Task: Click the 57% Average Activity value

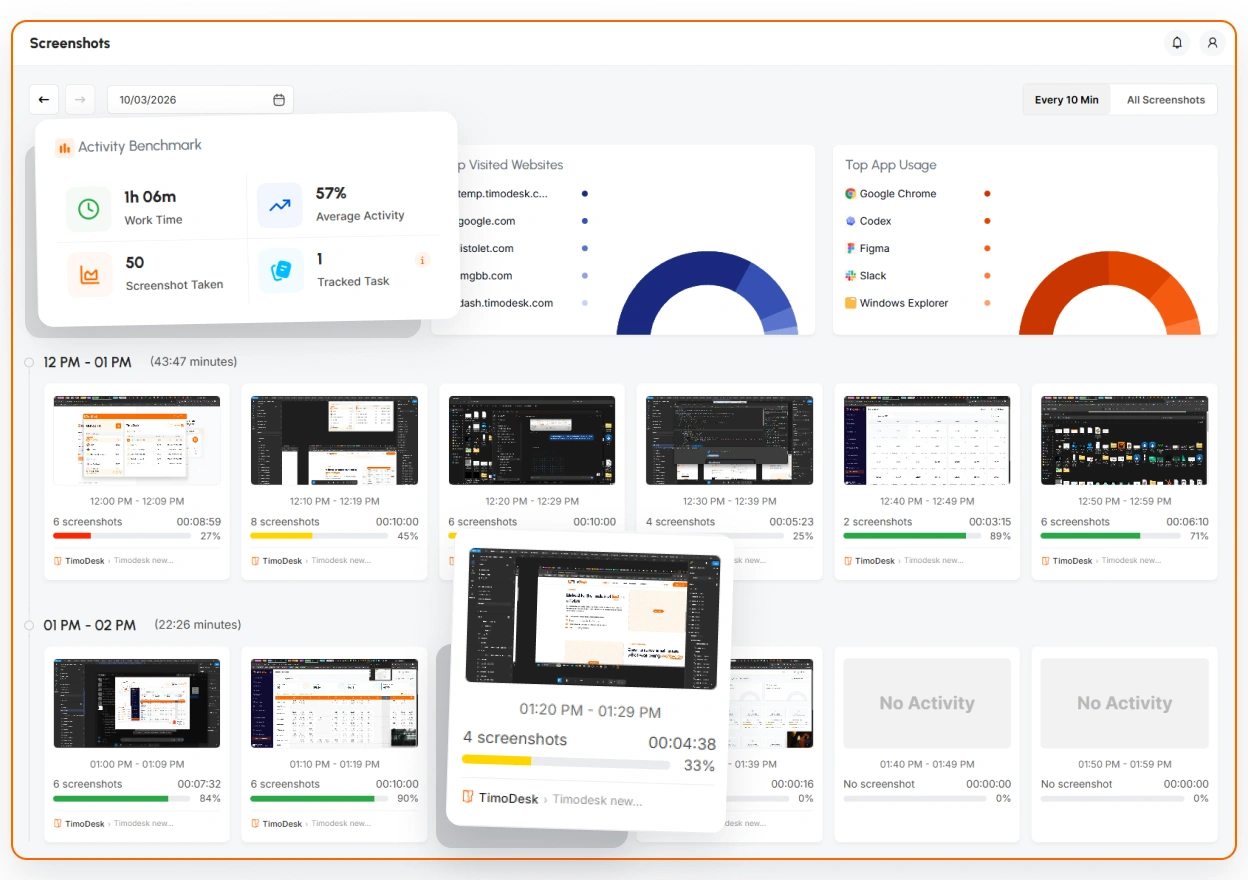Action: pyautogui.click(x=331, y=193)
